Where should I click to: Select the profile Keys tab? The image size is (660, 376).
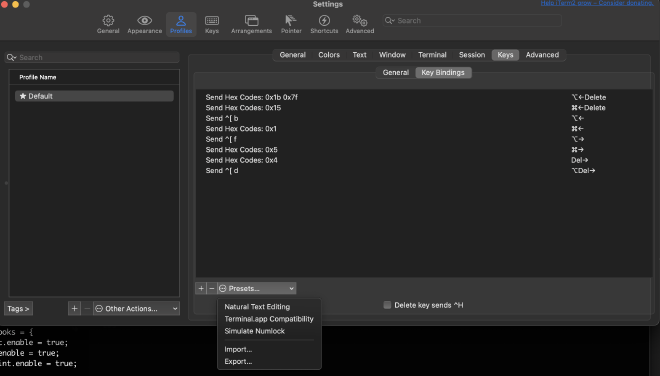click(505, 55)
